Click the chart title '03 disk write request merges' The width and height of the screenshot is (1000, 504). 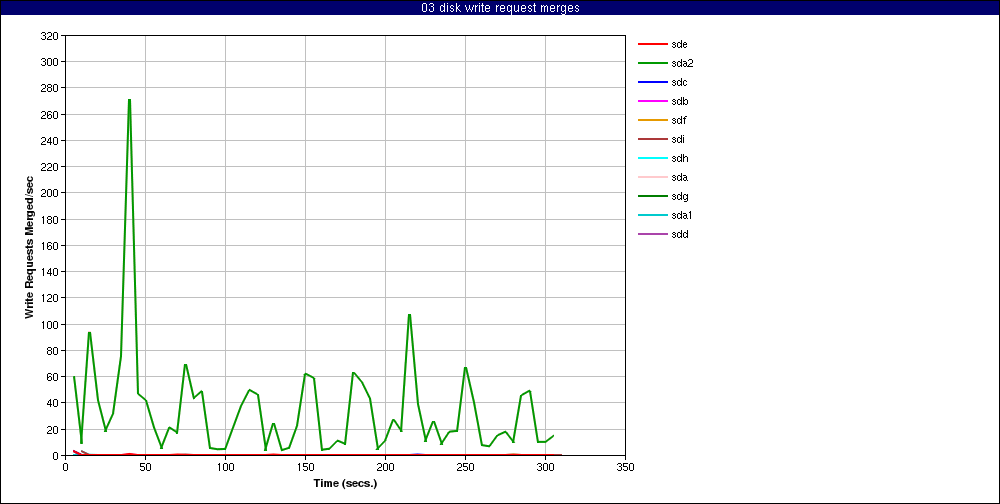tap(500, 8)
